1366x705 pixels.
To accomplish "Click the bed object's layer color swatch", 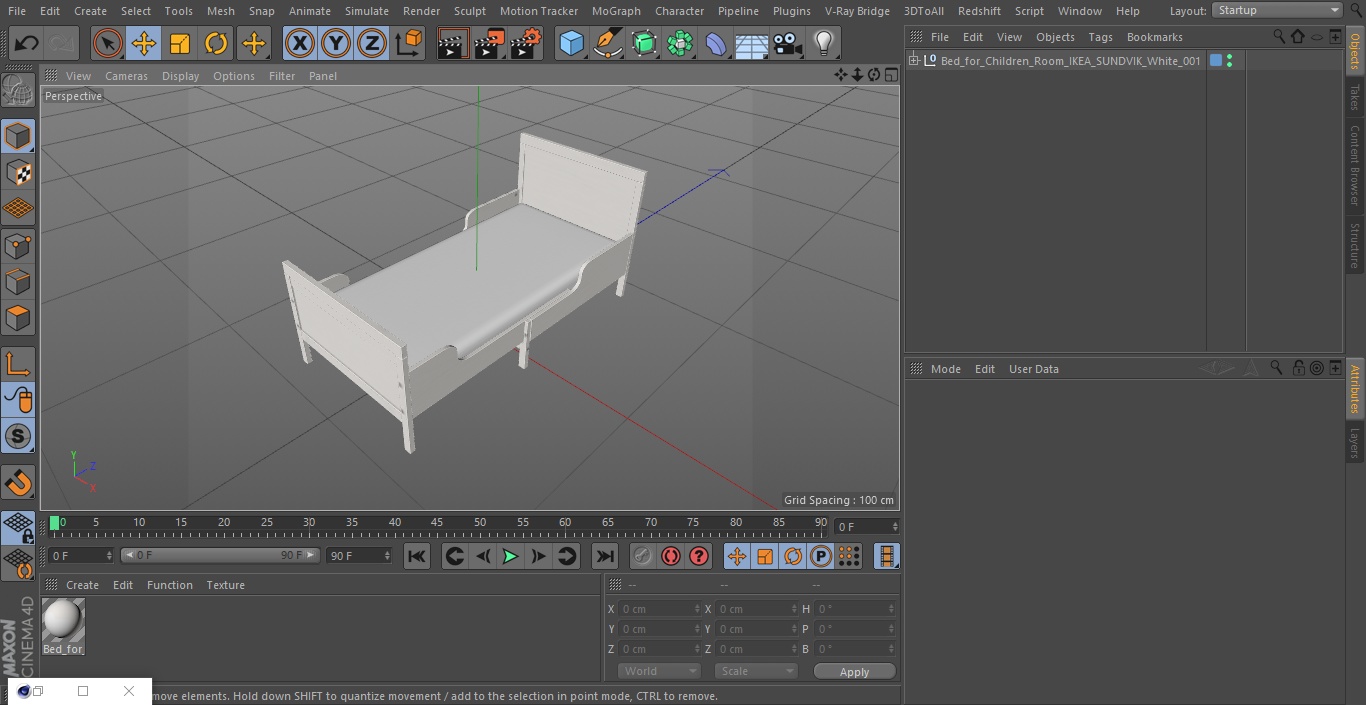I will coord(1216,61).
